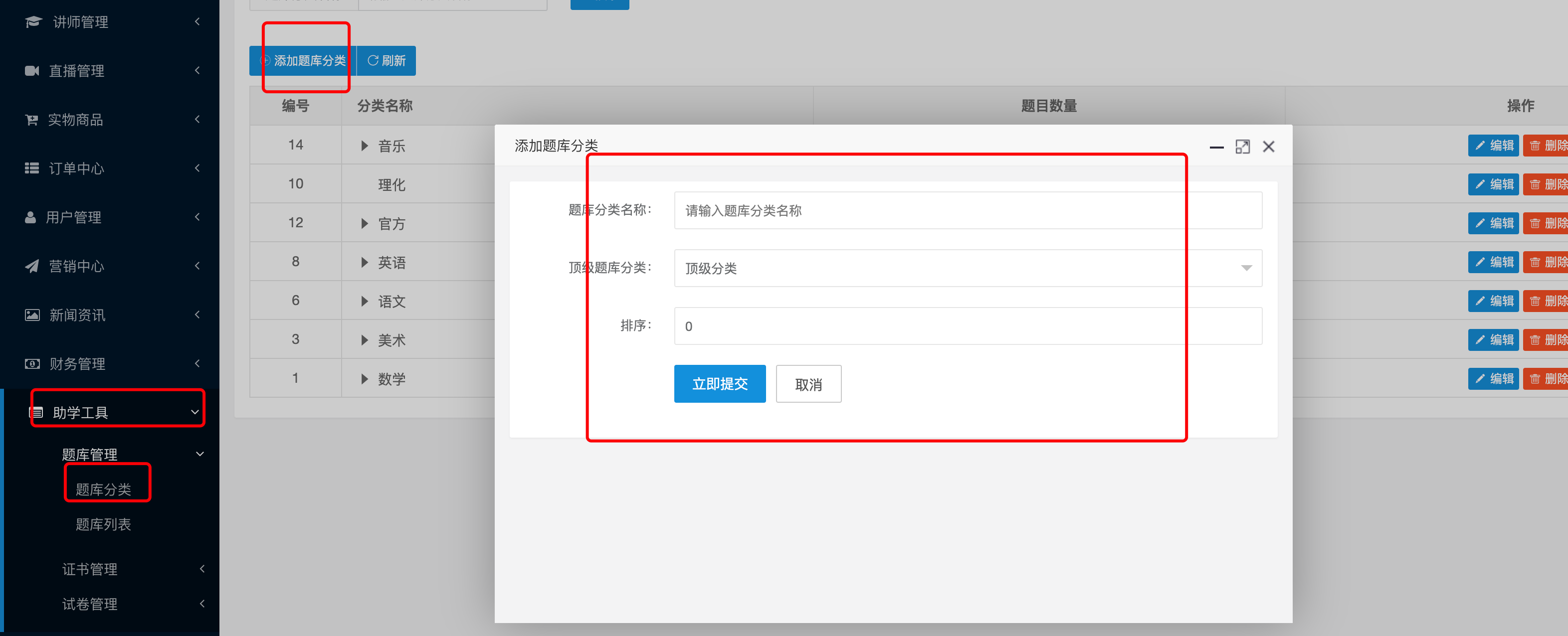Edit the row numbered 10
The width and height of the screenshot is (1568, 636).
coord(1493,184)
